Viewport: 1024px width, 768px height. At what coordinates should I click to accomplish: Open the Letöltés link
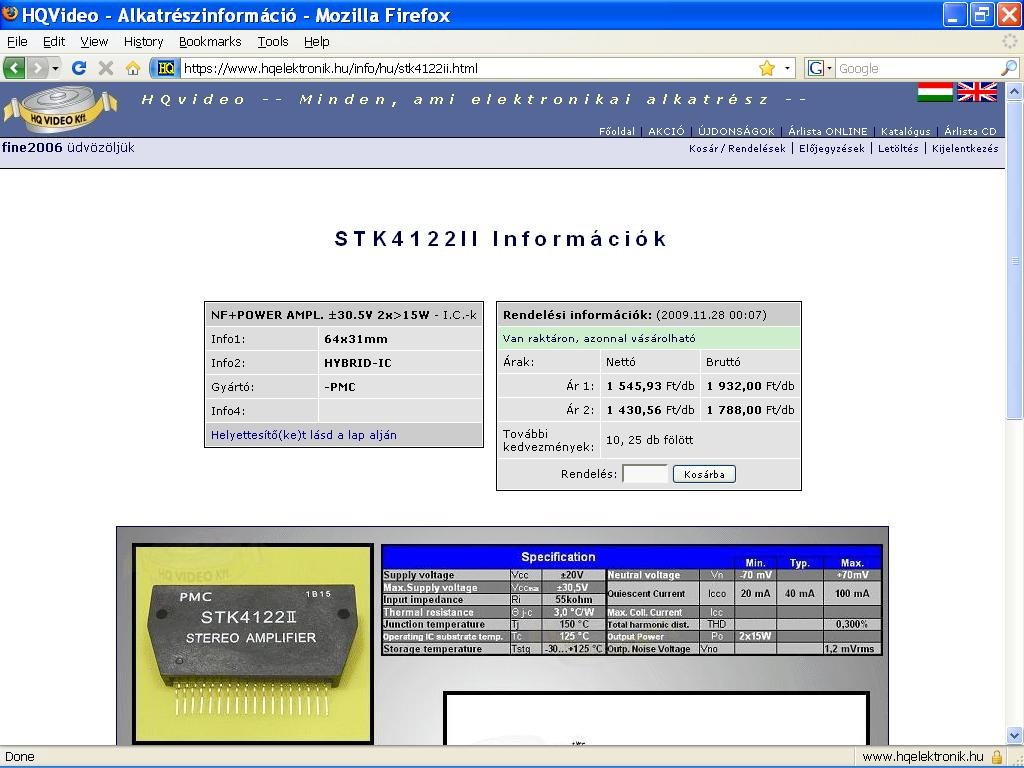(x=898, y=148)
